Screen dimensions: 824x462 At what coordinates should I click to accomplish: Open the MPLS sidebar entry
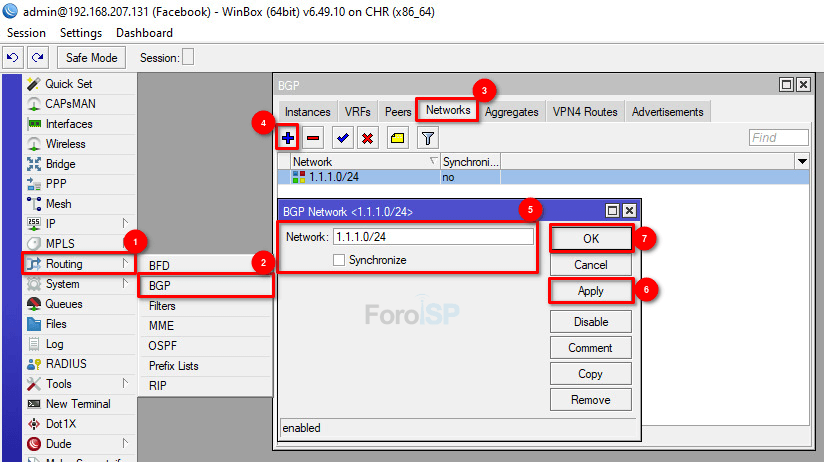60,244
